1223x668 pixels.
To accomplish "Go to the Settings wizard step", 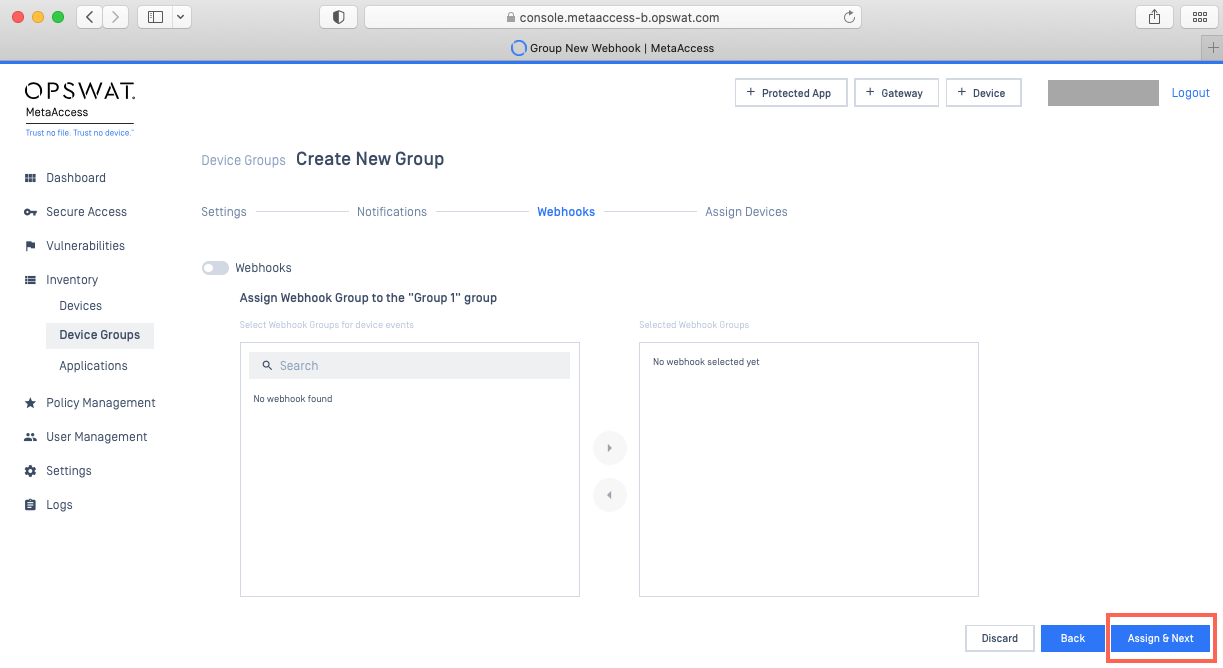I will [x=224, y=212].
